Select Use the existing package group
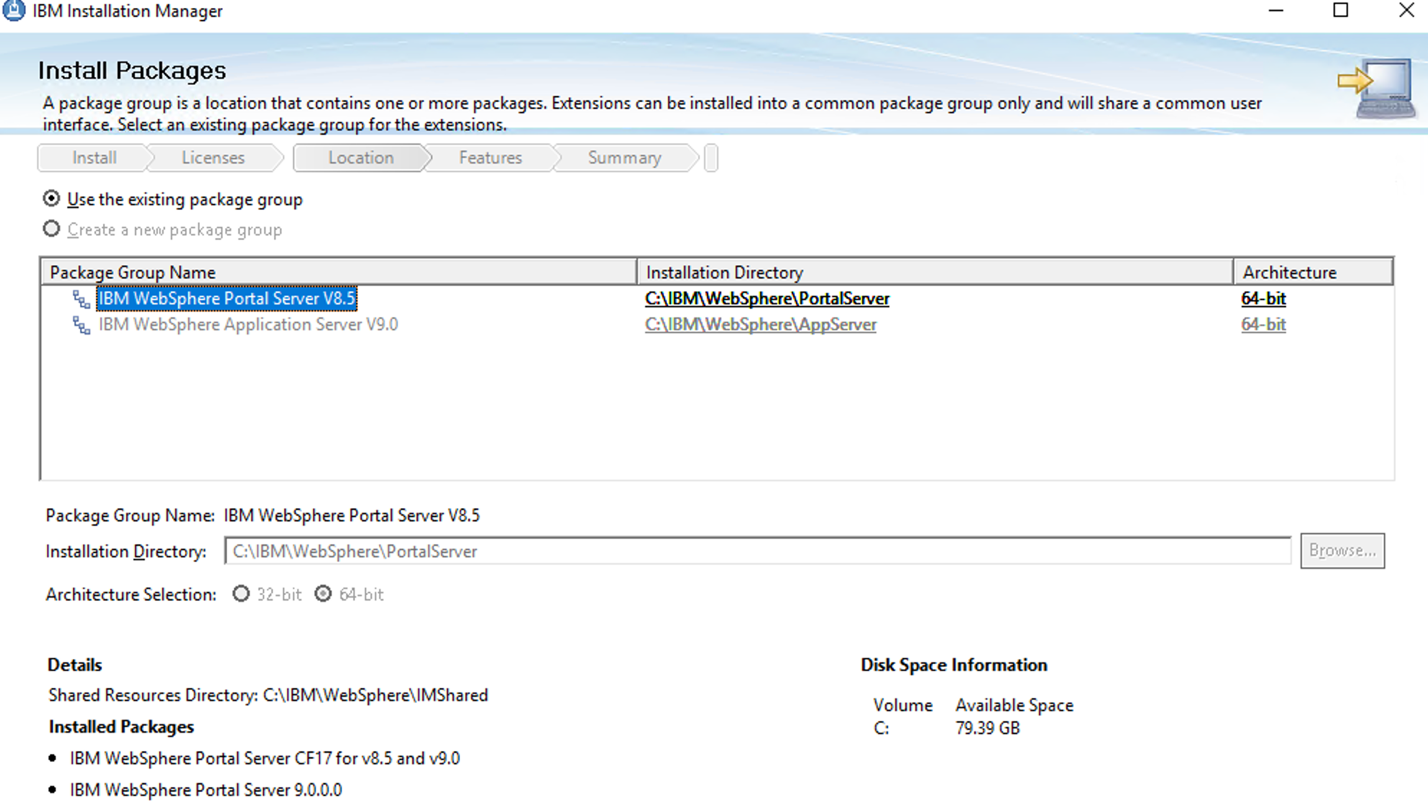 [52, 199]
